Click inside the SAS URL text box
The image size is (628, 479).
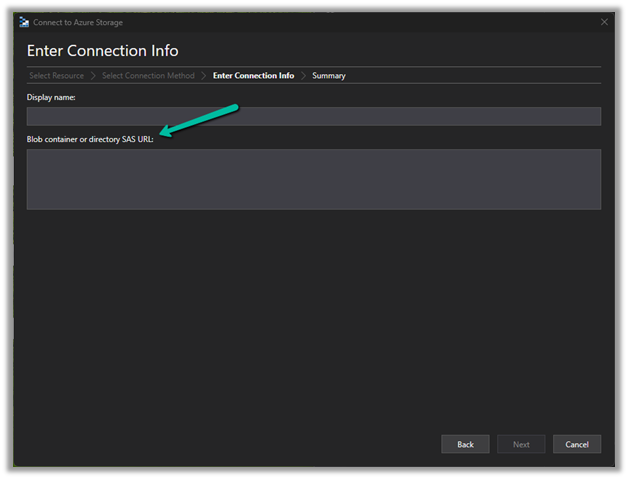(313, 179)
